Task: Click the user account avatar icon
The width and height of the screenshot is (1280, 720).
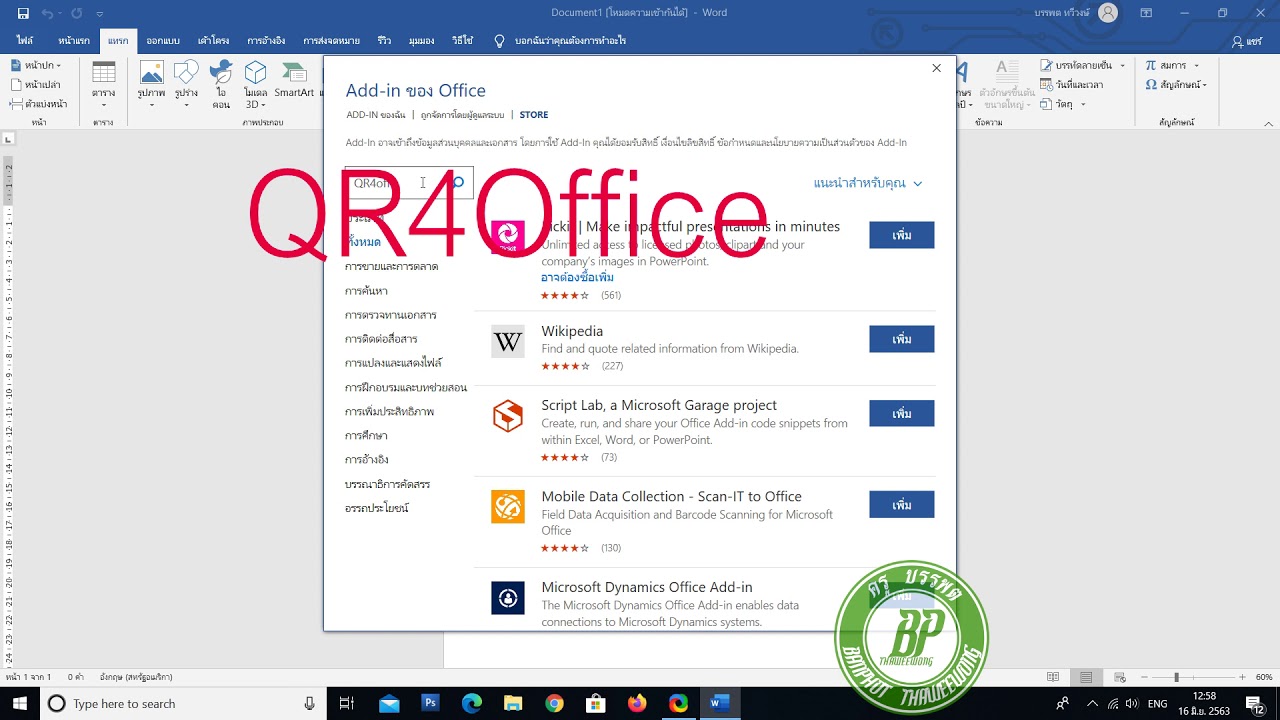Action: [x=1108, y=13]
